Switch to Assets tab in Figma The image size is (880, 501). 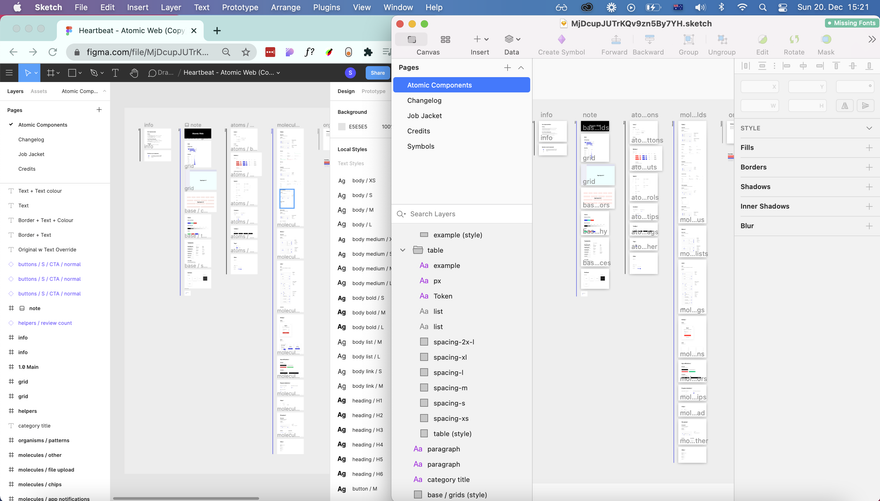pos(39,91)
